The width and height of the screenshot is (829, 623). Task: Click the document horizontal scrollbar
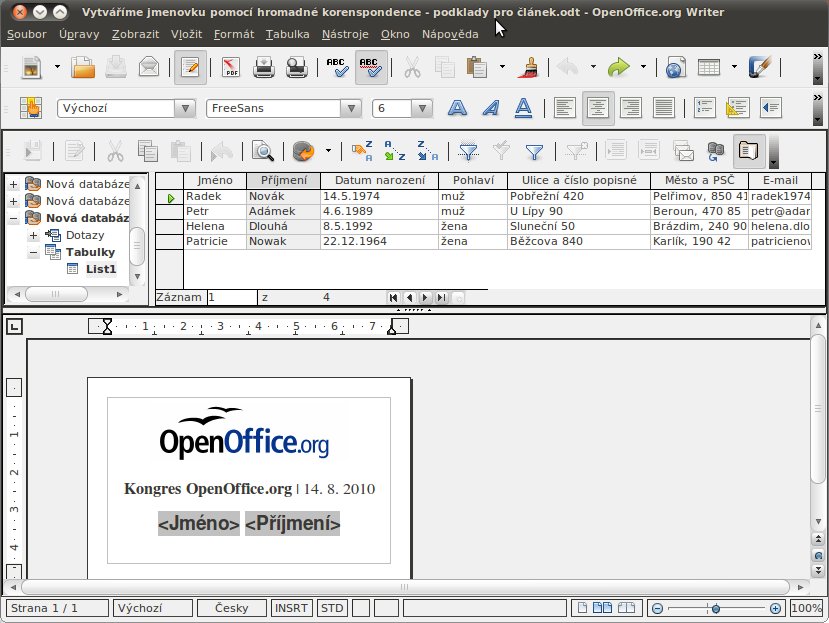click(x=406, y=587)
